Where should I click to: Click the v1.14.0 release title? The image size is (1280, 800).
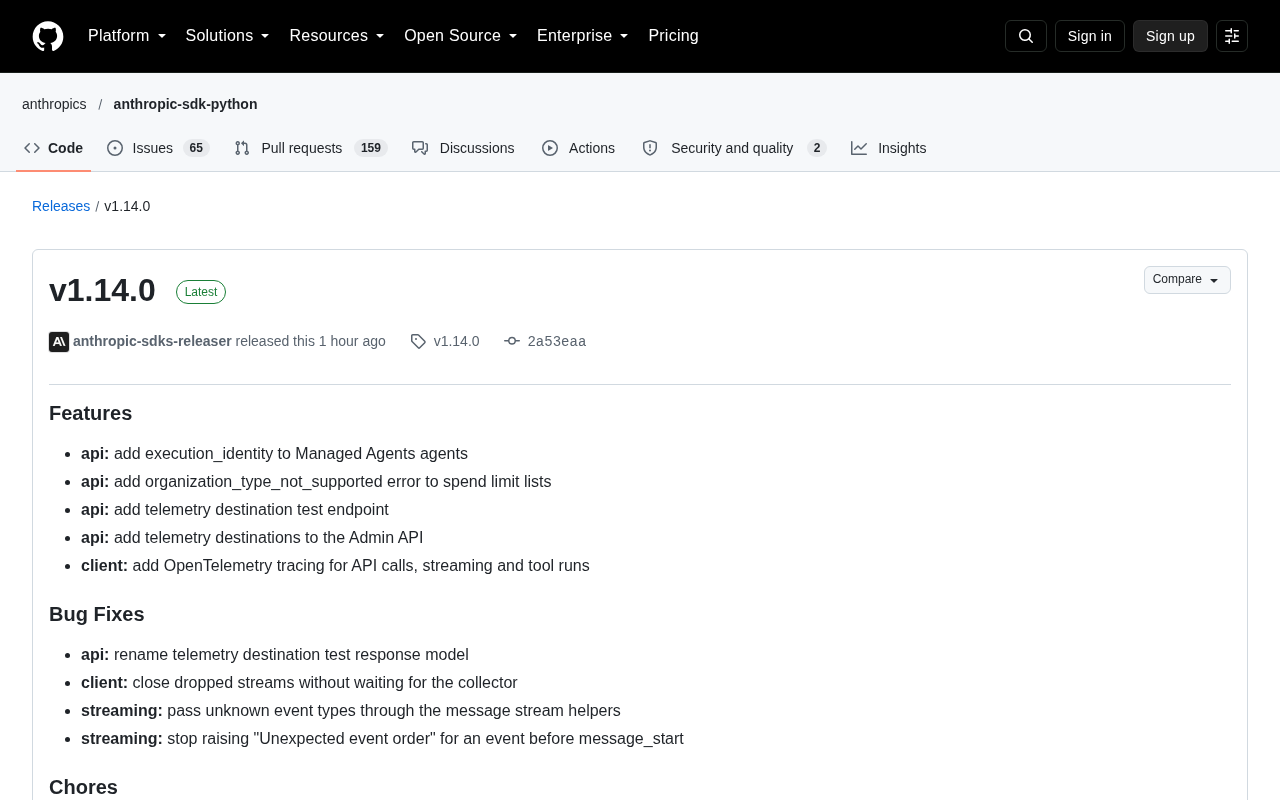click(x=102, y=290)
